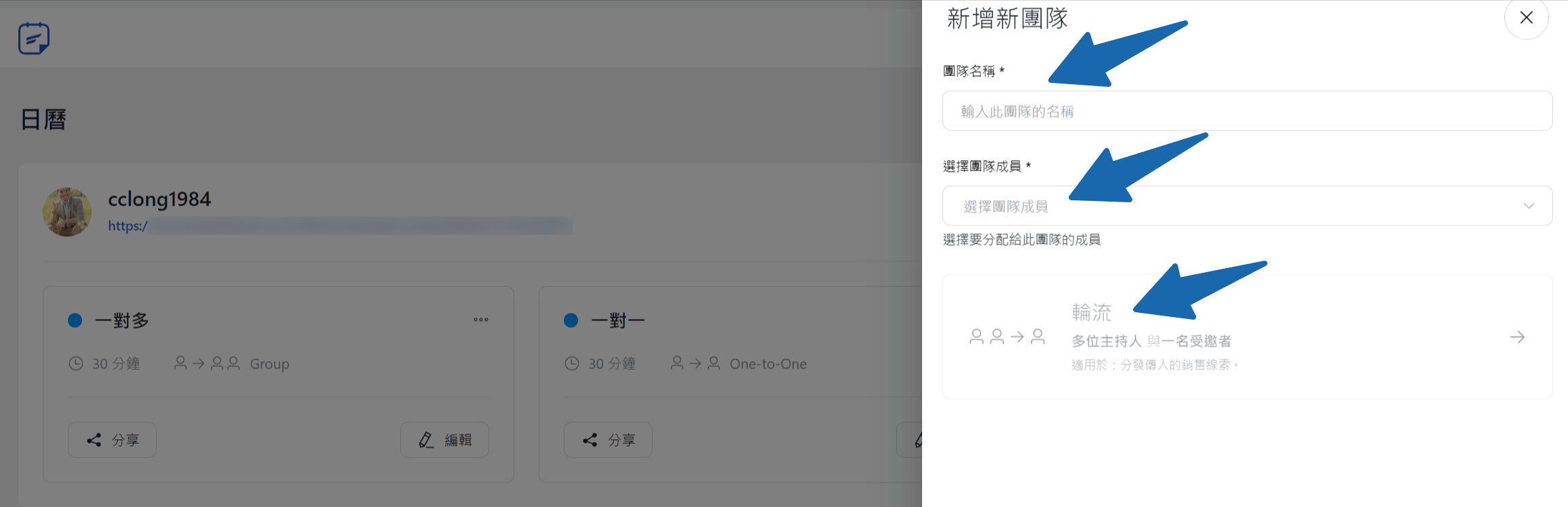Close the 新增新團隊 panel
Image resolution: width=1568 pixels, height=507 pixels.
click(x=1526, y=18)
